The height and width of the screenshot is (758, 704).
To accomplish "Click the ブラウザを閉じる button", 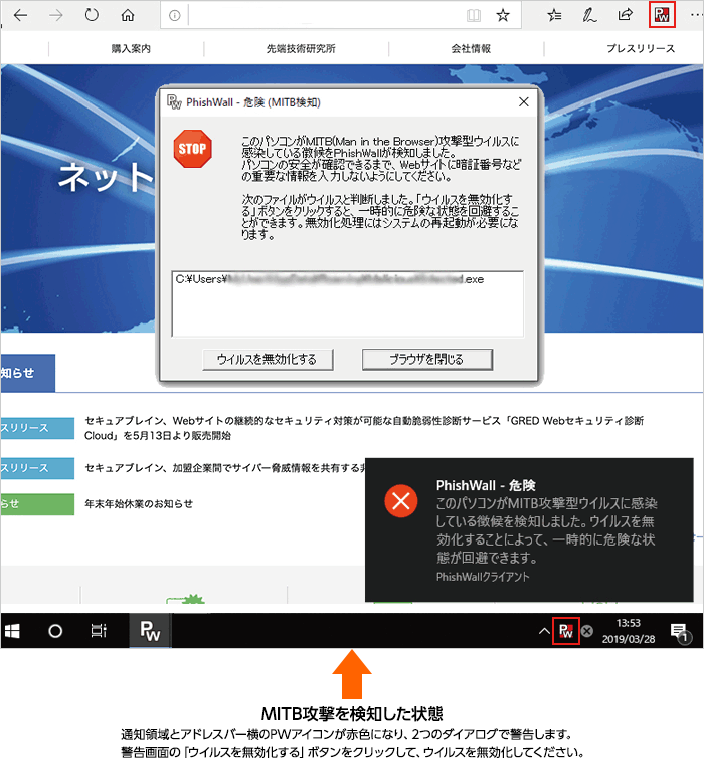I will coord(427,360).
